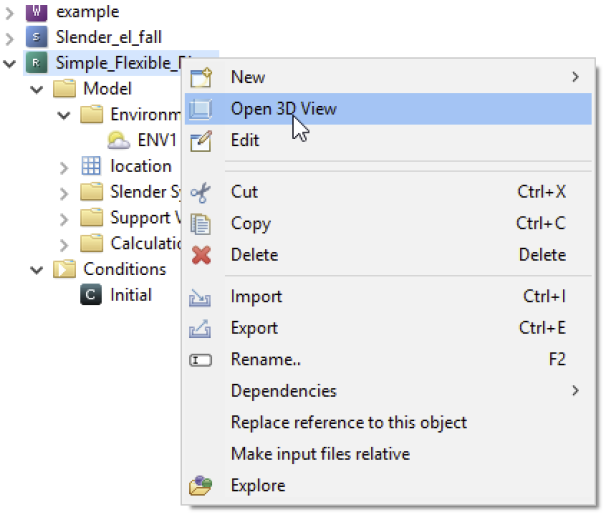Screen dimensions: 603x514
Task: Expand the location tree node
Action: click(x=64, y=167)
